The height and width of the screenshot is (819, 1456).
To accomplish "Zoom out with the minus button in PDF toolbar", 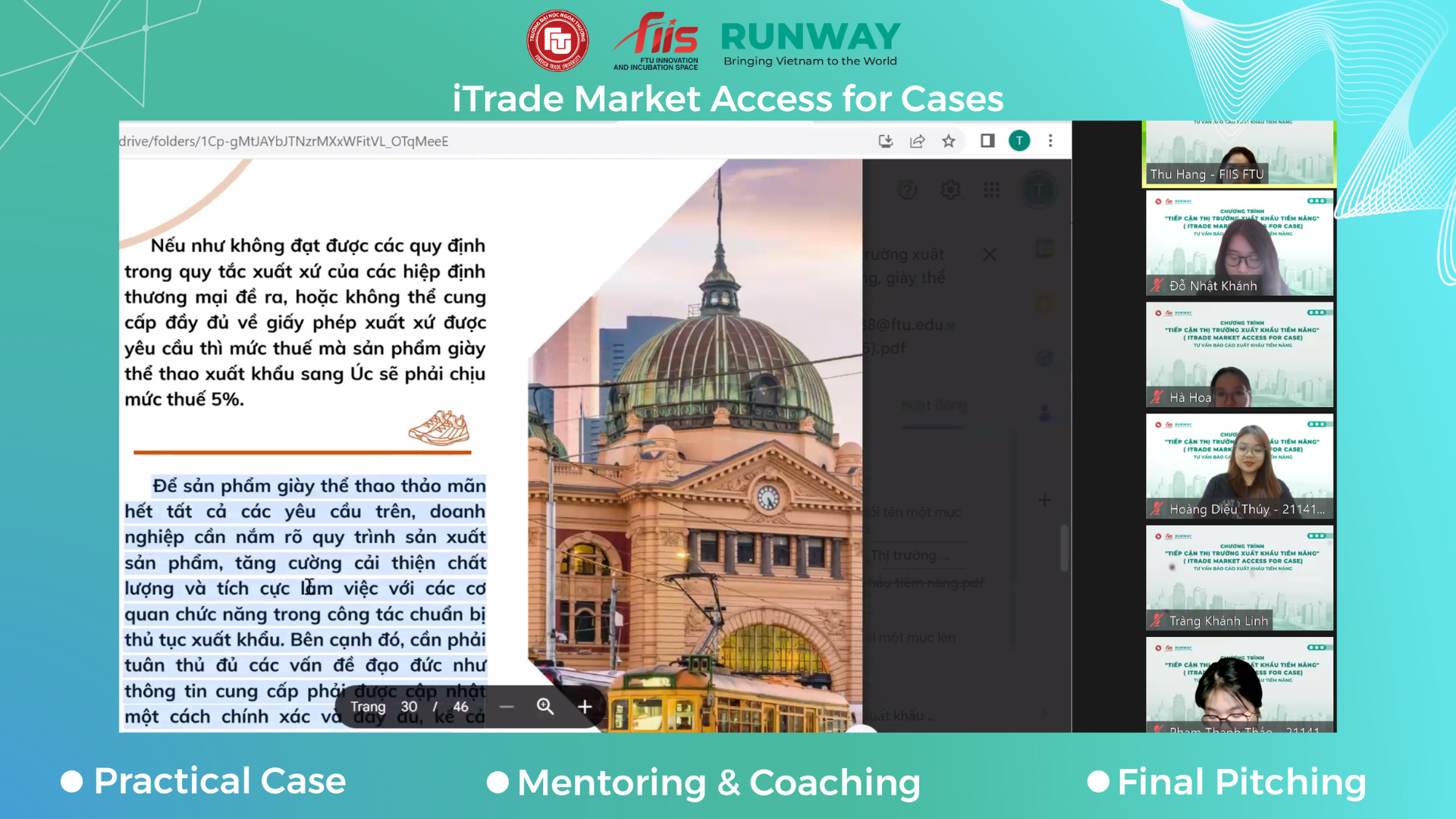I will (507, 707).
